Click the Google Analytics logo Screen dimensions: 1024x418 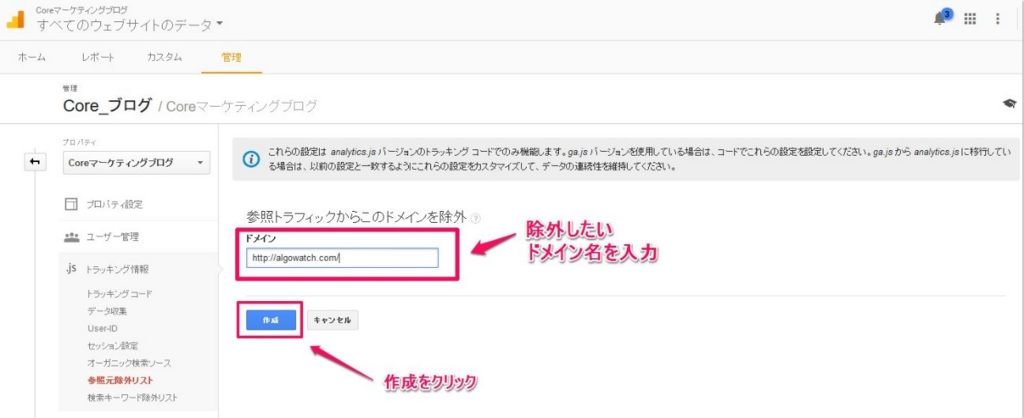[16, 20]
